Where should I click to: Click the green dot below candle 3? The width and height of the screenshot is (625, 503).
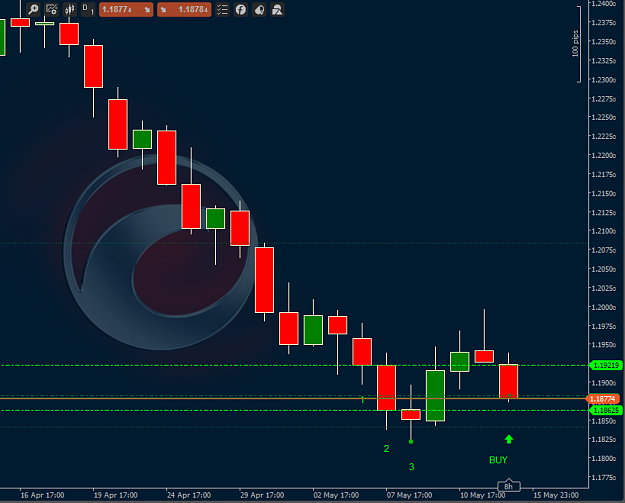[411, 442]
